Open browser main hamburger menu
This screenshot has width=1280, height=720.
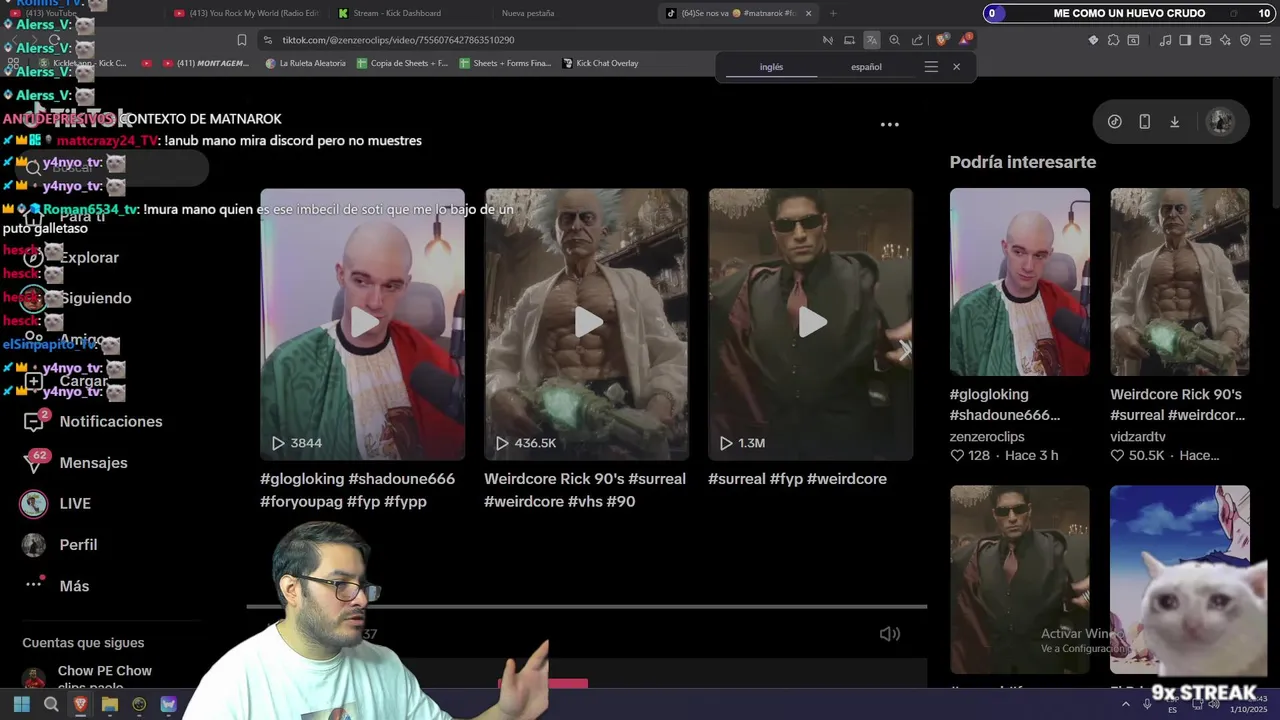point(1266,40)
